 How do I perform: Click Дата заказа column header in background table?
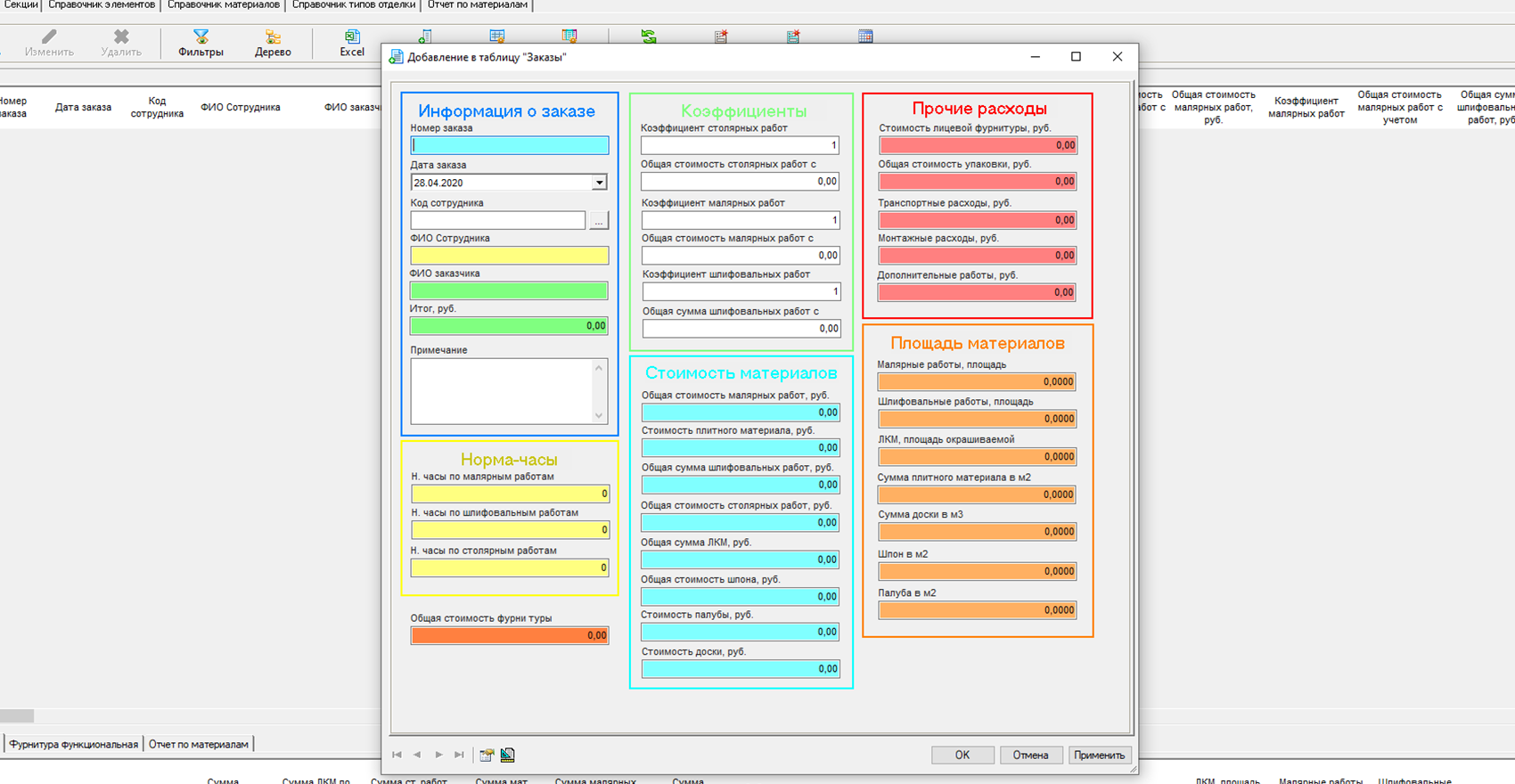coord(83,107)
